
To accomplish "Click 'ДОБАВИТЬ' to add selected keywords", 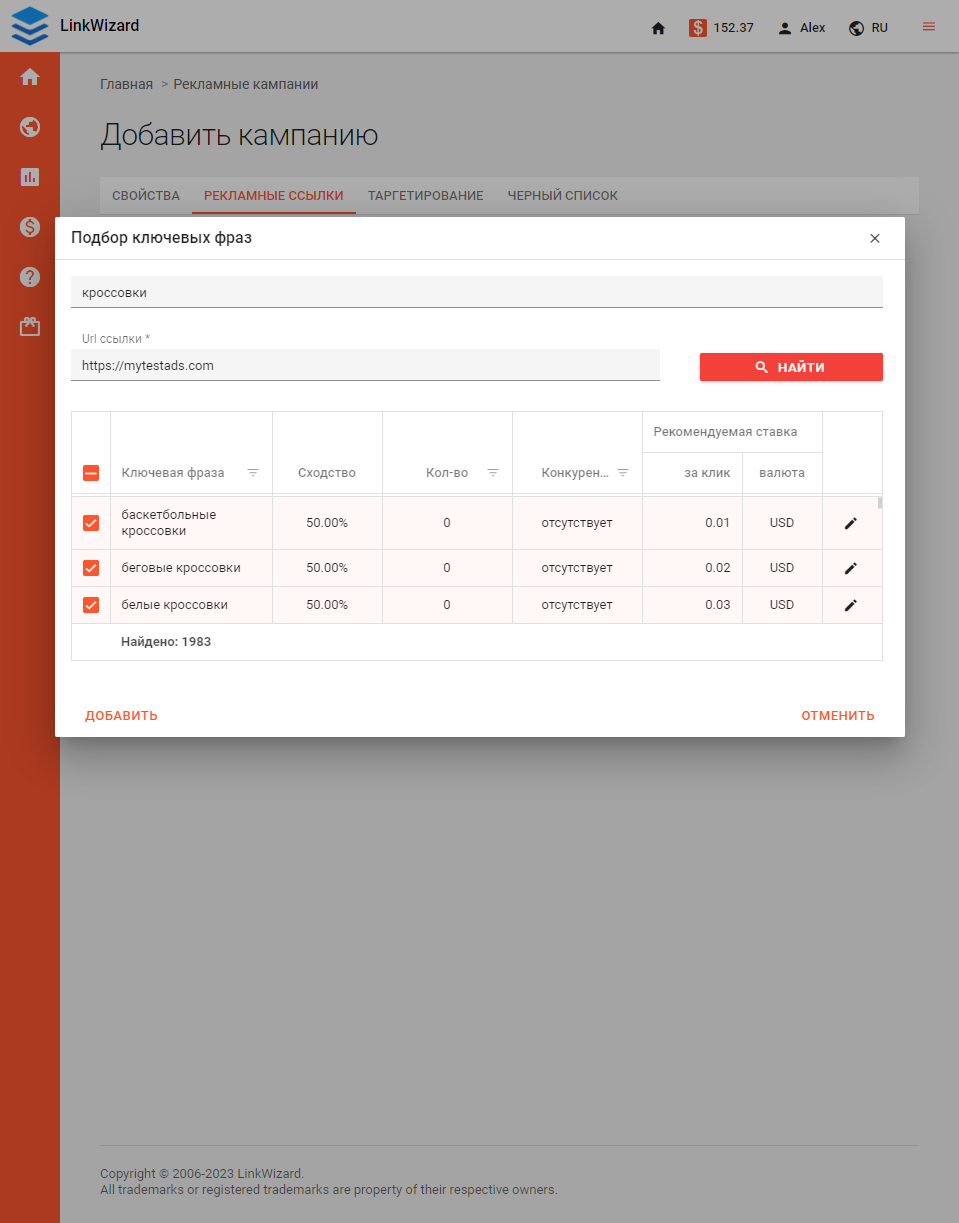I will coord(121,715).
